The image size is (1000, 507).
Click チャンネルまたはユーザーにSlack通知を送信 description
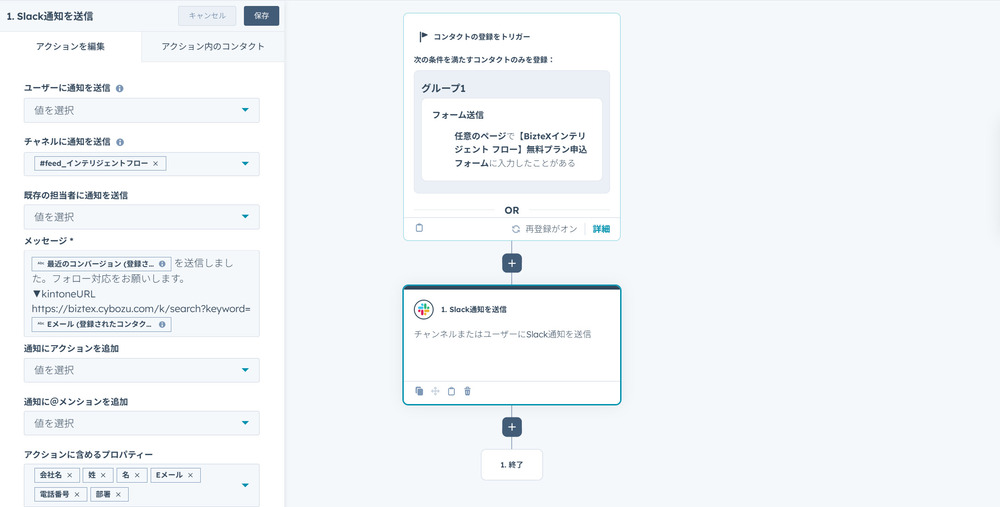[x=503, y=334]
